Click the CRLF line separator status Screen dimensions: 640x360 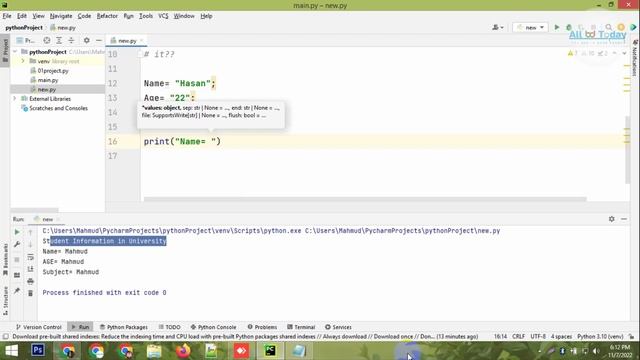click(x=518, y=336)
